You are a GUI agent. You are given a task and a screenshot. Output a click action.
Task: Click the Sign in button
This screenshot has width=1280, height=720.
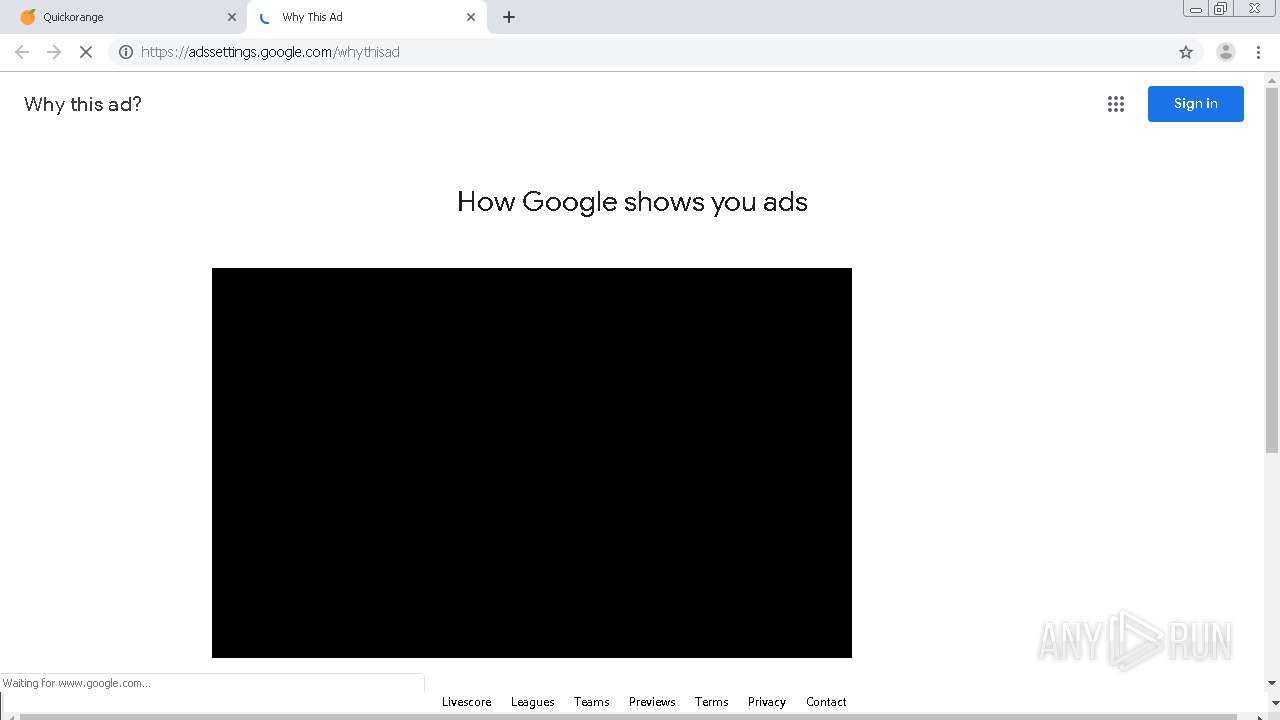pos(1196,104)
